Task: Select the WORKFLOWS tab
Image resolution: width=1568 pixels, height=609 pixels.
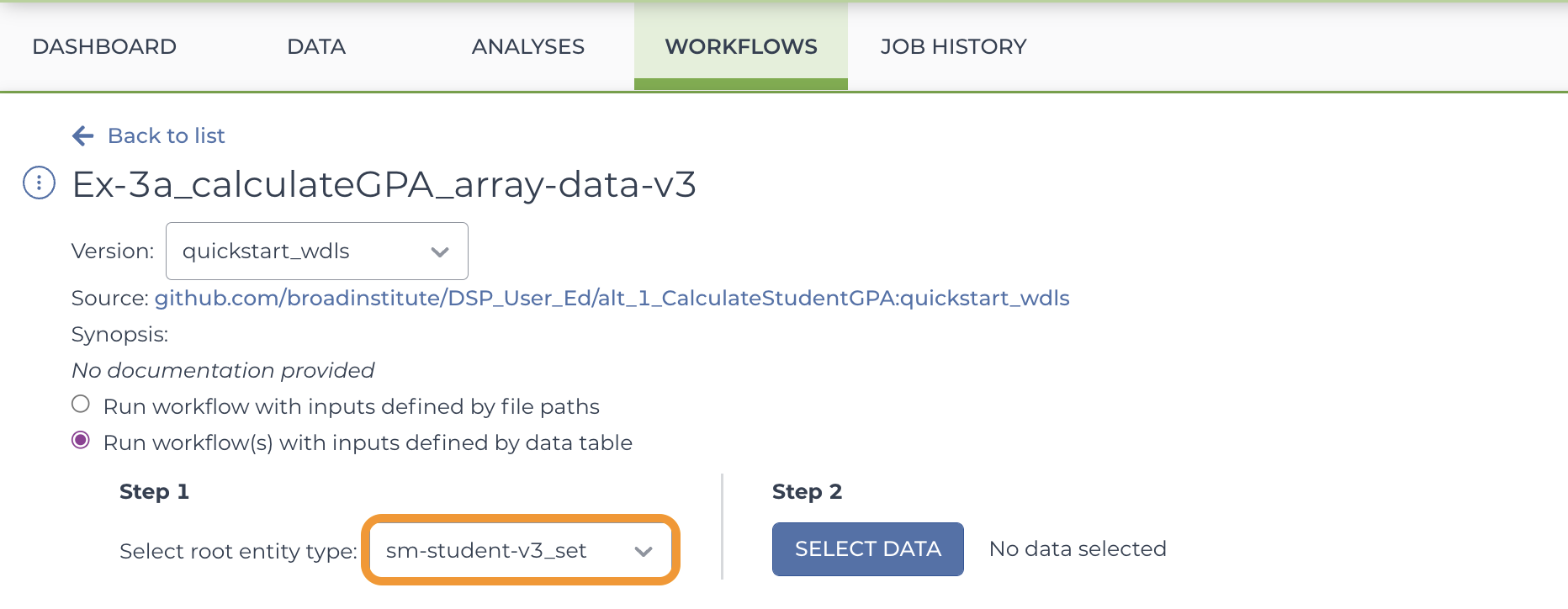Action: [741, 46]
